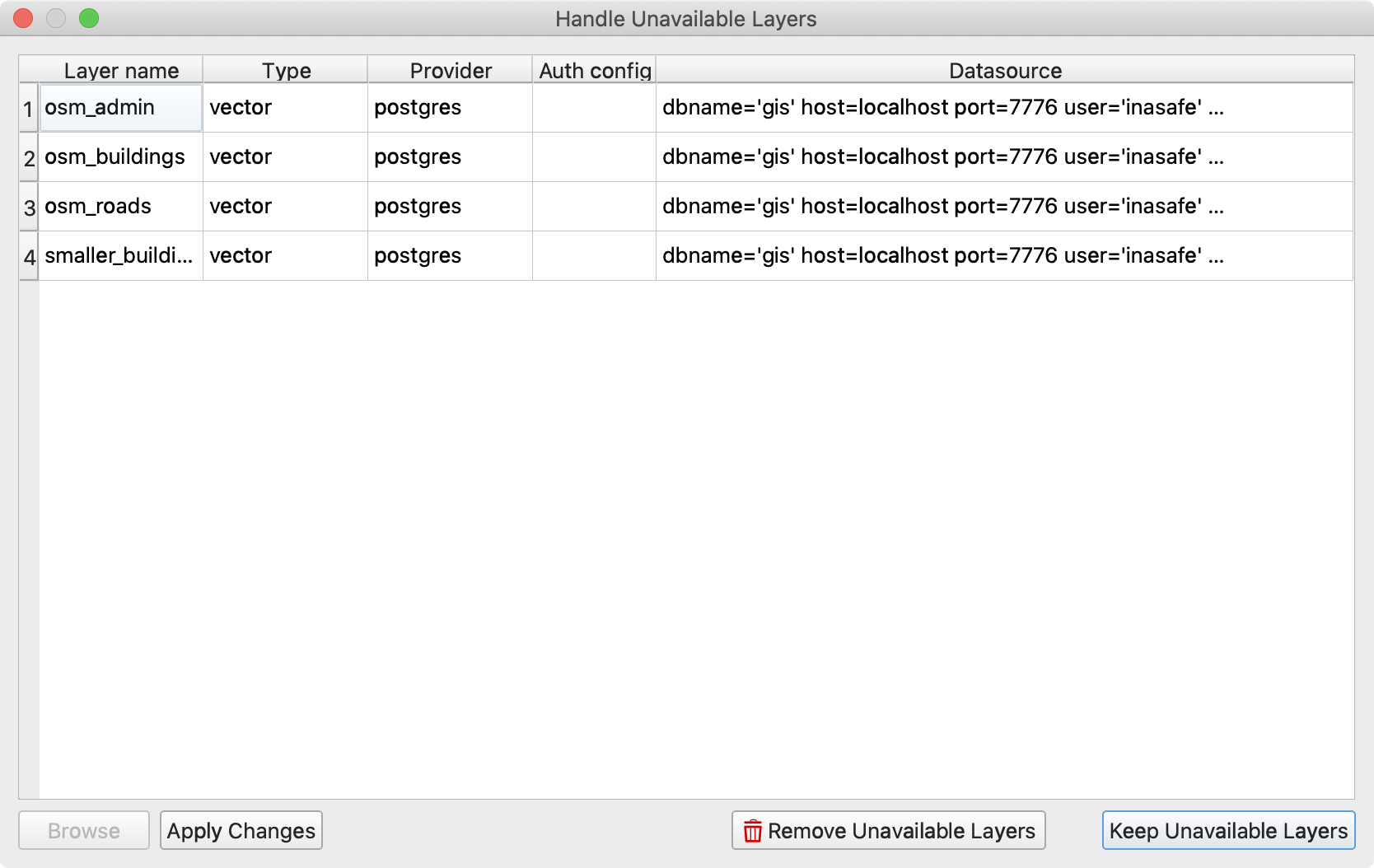Viewport: 1374px width, 868px height.
Task: Select the smaller_buildi... layer name cell
Action: tap(120, 256)
